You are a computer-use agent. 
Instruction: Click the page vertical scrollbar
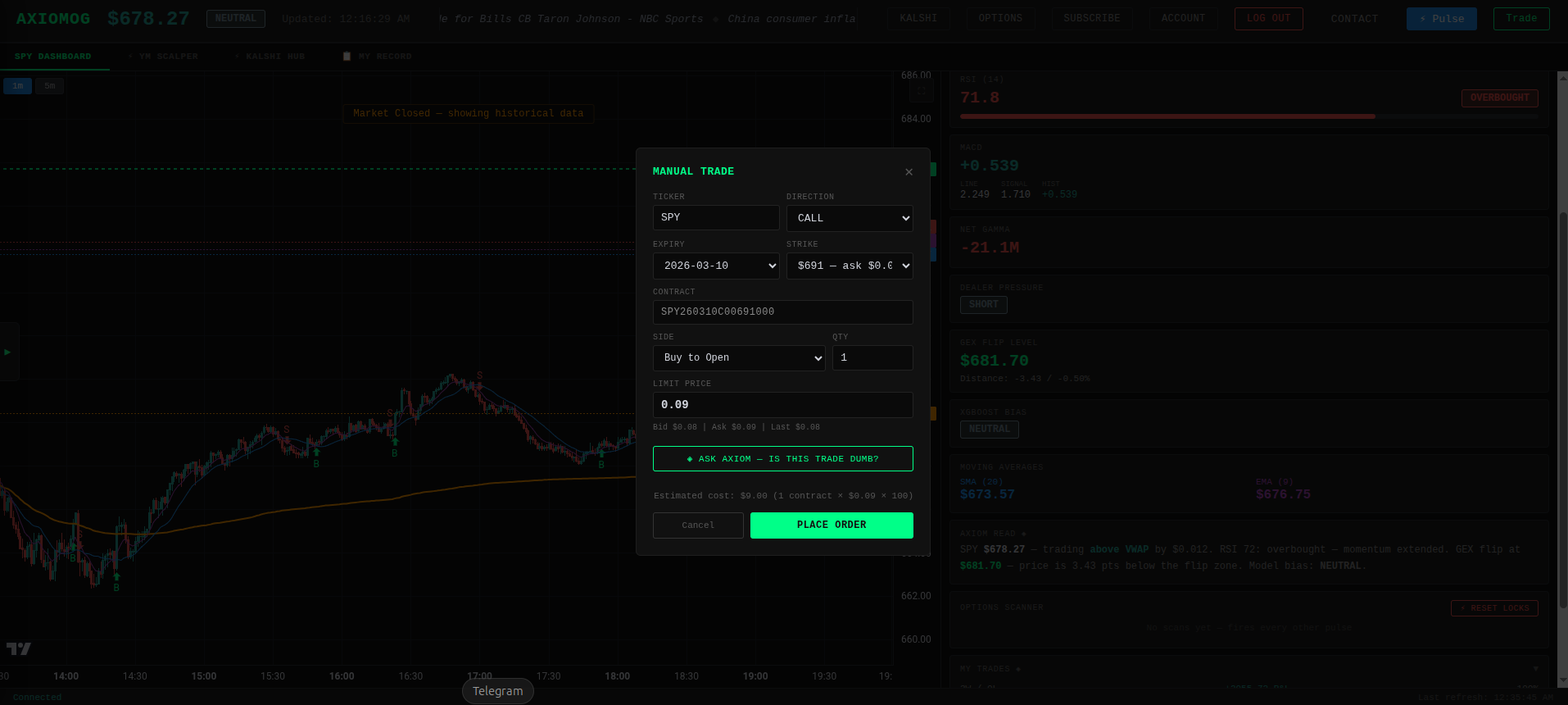[1563, 410]
